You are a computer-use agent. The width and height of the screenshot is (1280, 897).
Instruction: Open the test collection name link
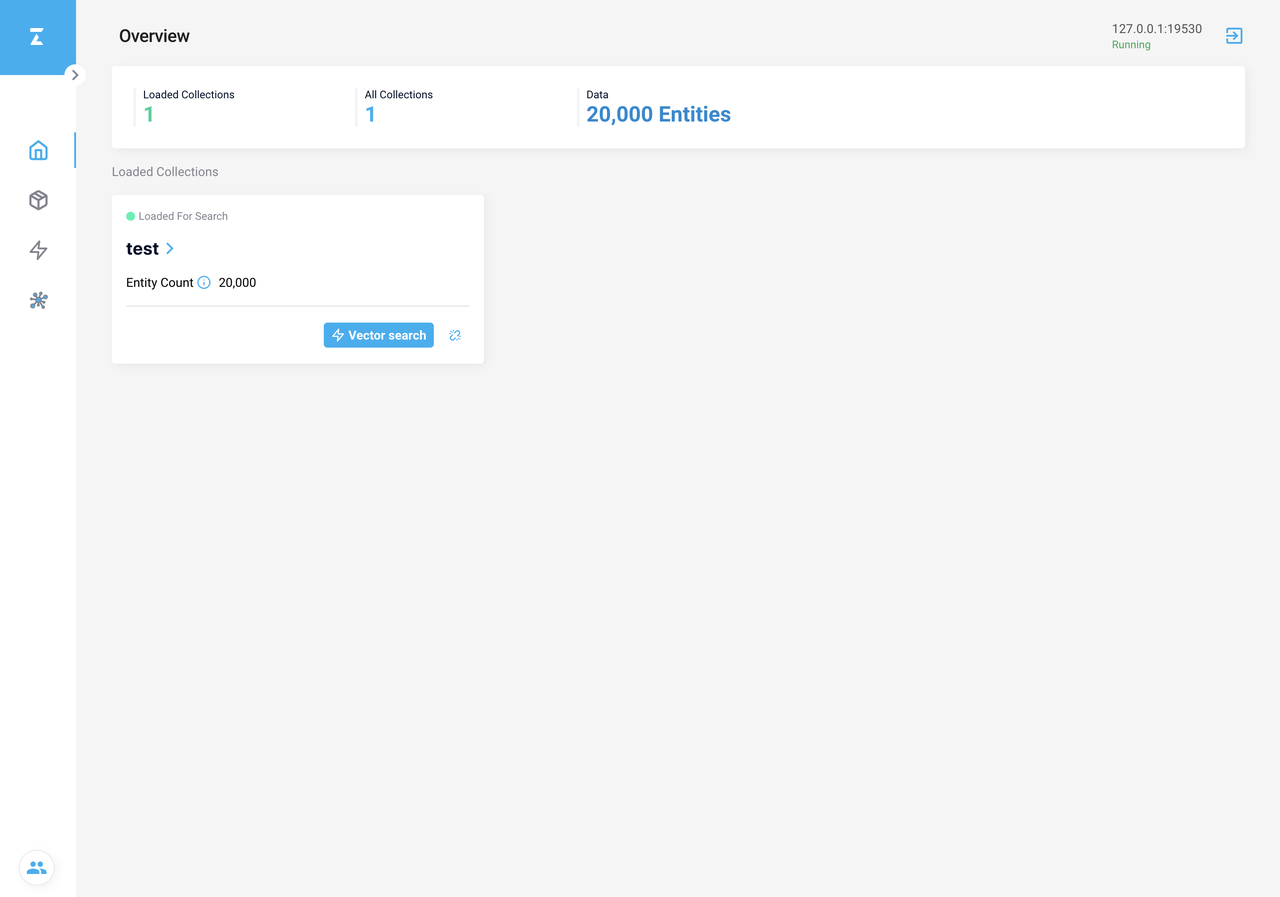(142, 249)
